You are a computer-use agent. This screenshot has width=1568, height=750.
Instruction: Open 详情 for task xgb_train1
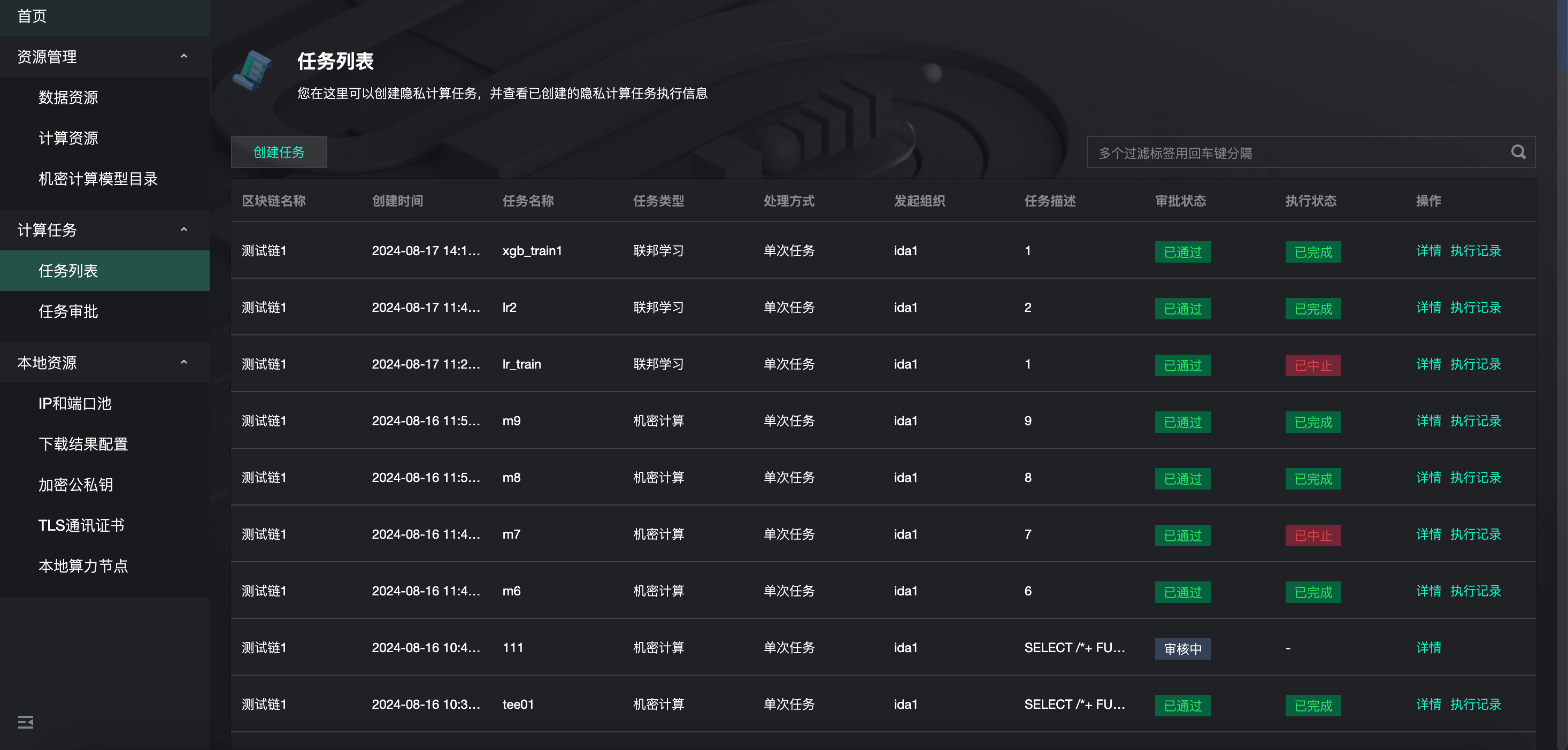(1428, 251)
